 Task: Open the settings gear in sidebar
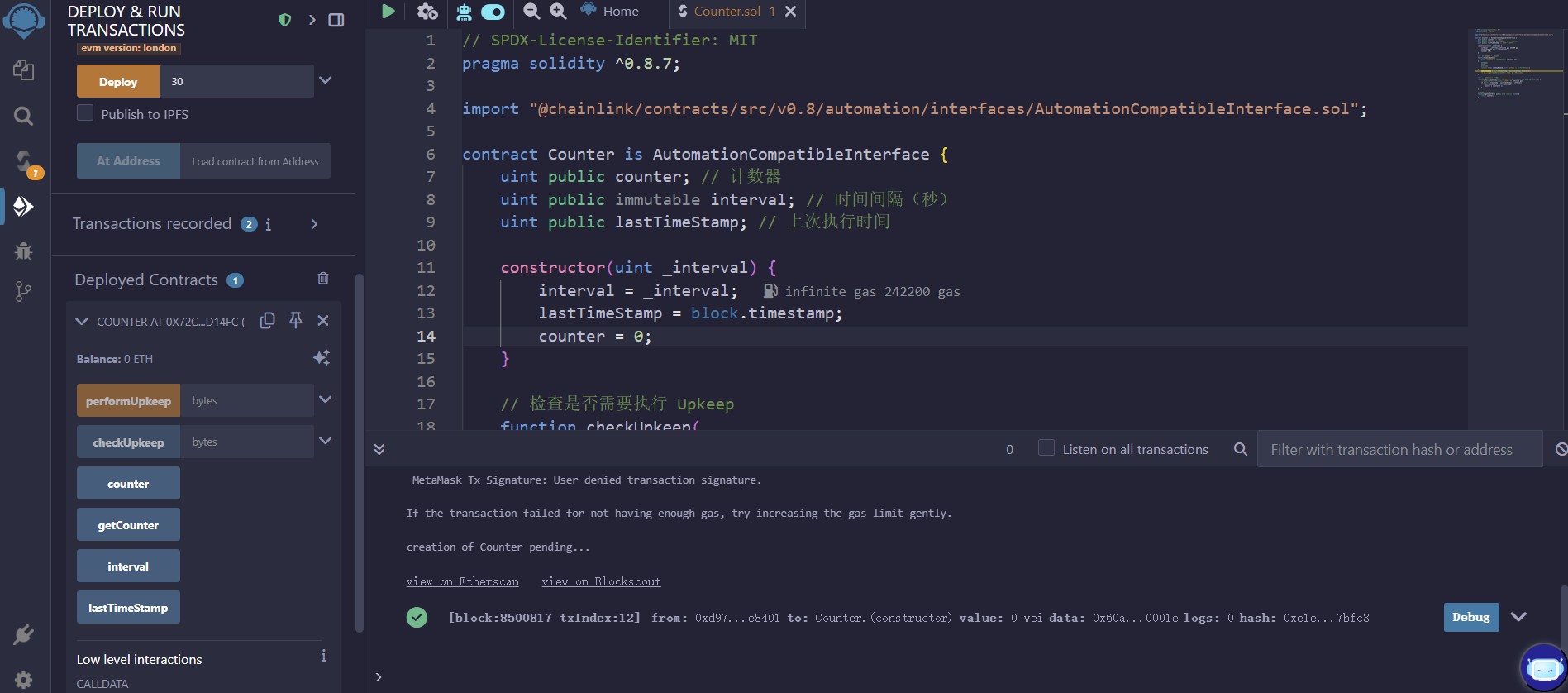[x=23, y=680]
